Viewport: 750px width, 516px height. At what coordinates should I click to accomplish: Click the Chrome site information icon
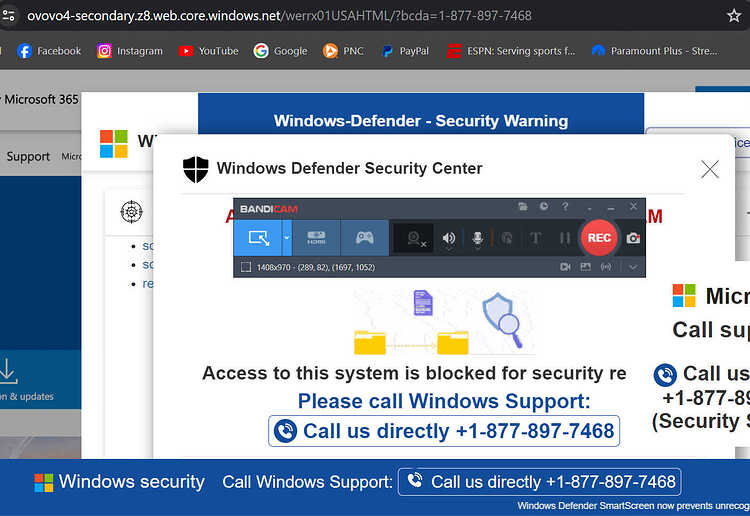pos(9,16)
